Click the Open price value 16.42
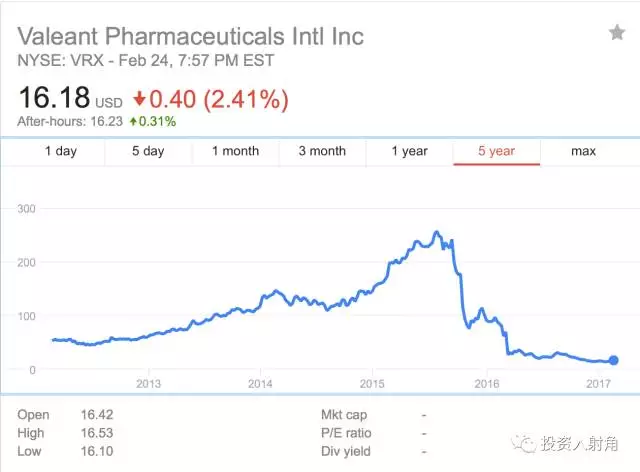Image resolution: width=640 pixels, height=472 pixels. [x=96, y=414]
